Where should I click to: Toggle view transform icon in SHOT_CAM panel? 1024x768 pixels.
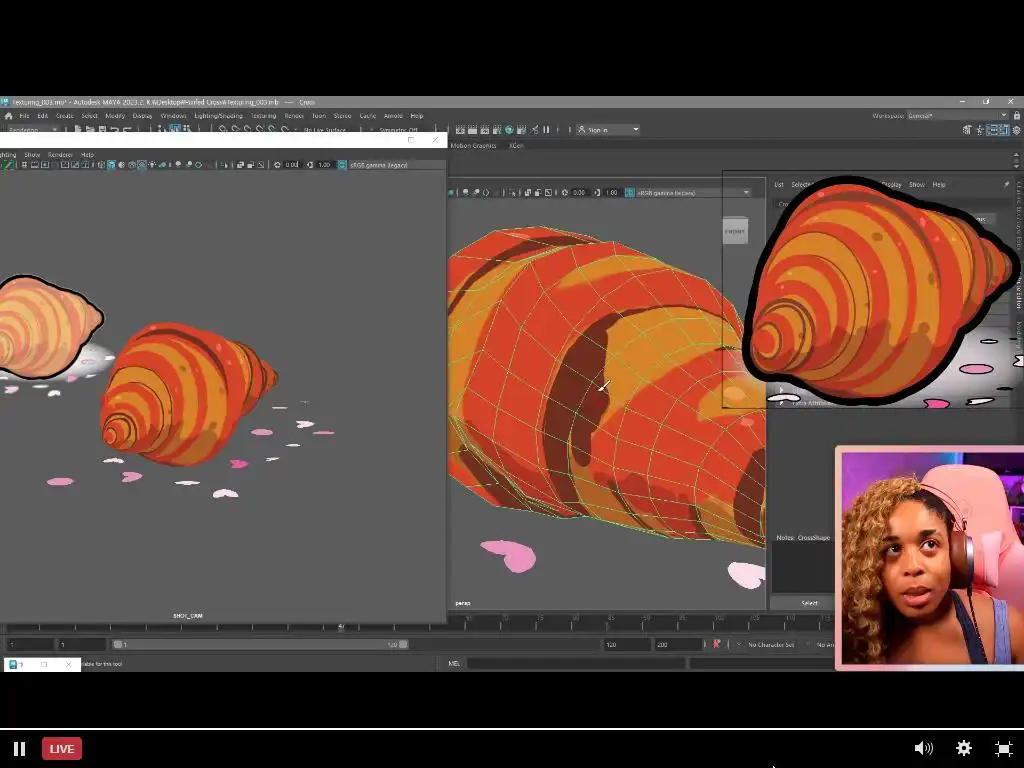click(x=342, y=165)
